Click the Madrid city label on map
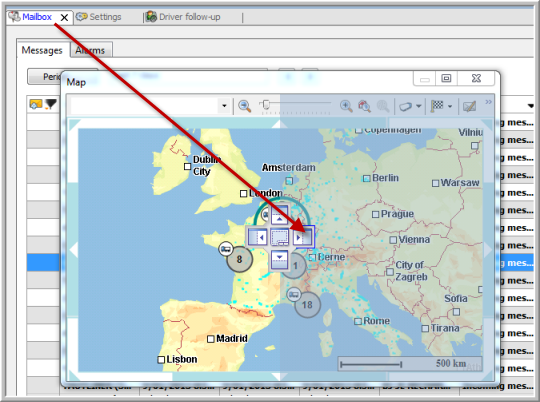 (232, 339)
